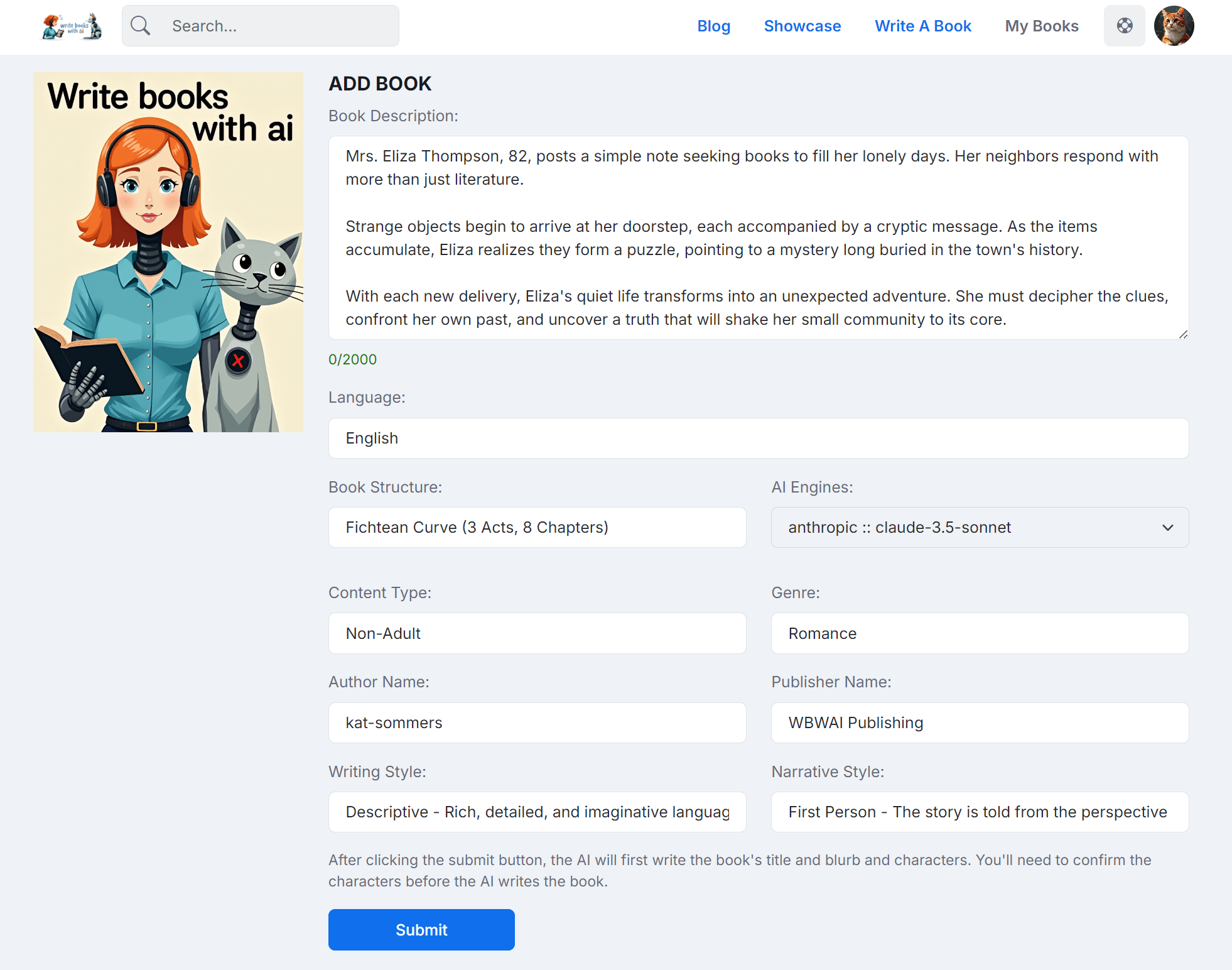
Task: Open the Genre Romance selector
Action: (980, 633)
